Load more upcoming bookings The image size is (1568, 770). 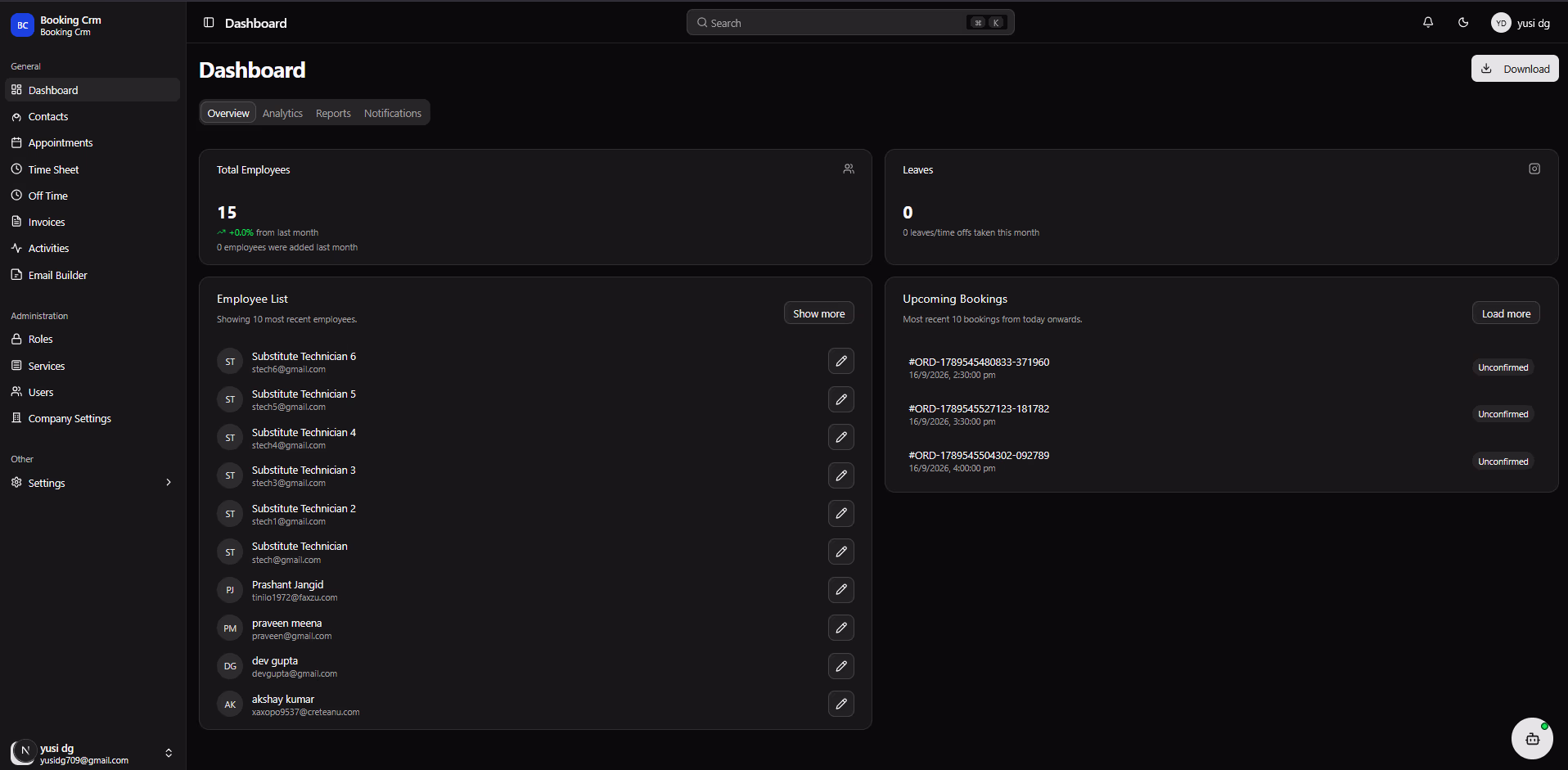click(x=1506, y=313)
